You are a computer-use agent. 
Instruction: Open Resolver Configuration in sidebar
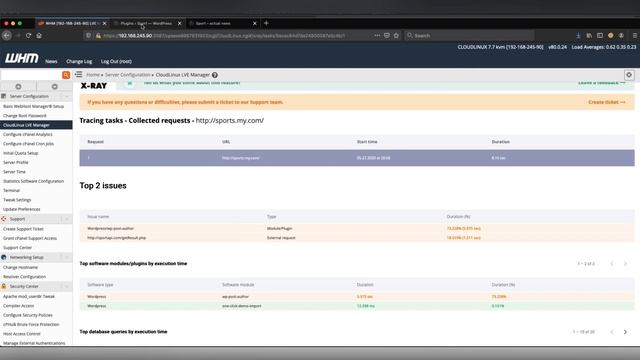(24, 277)
